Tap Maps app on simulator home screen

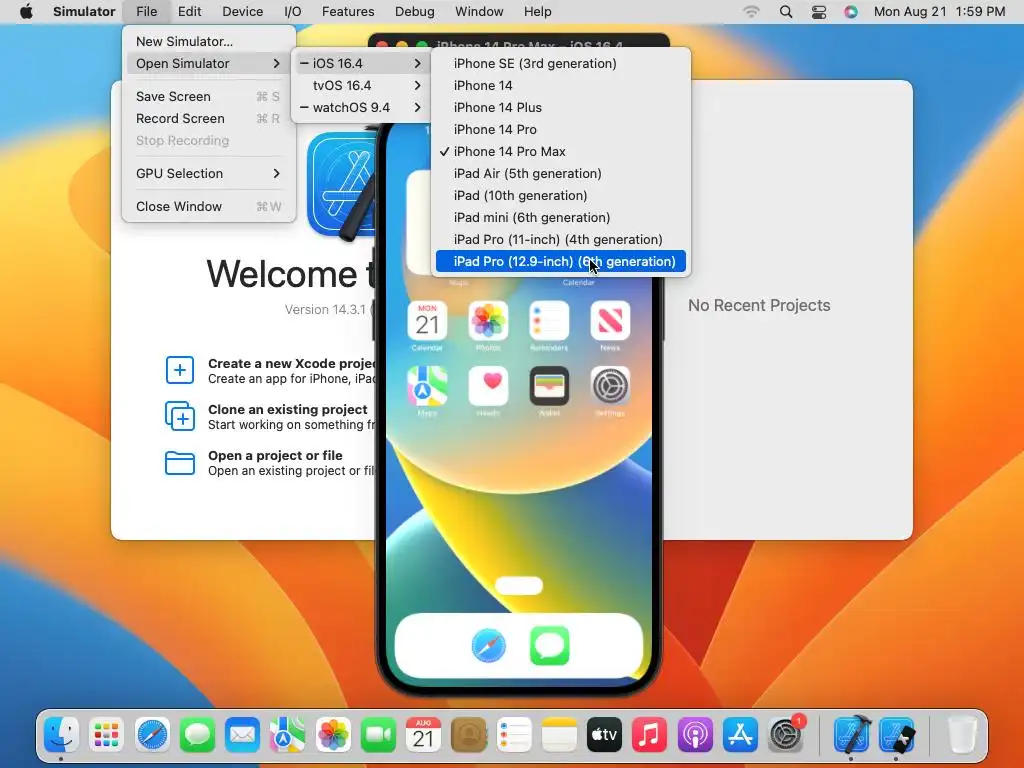[427, 386]
